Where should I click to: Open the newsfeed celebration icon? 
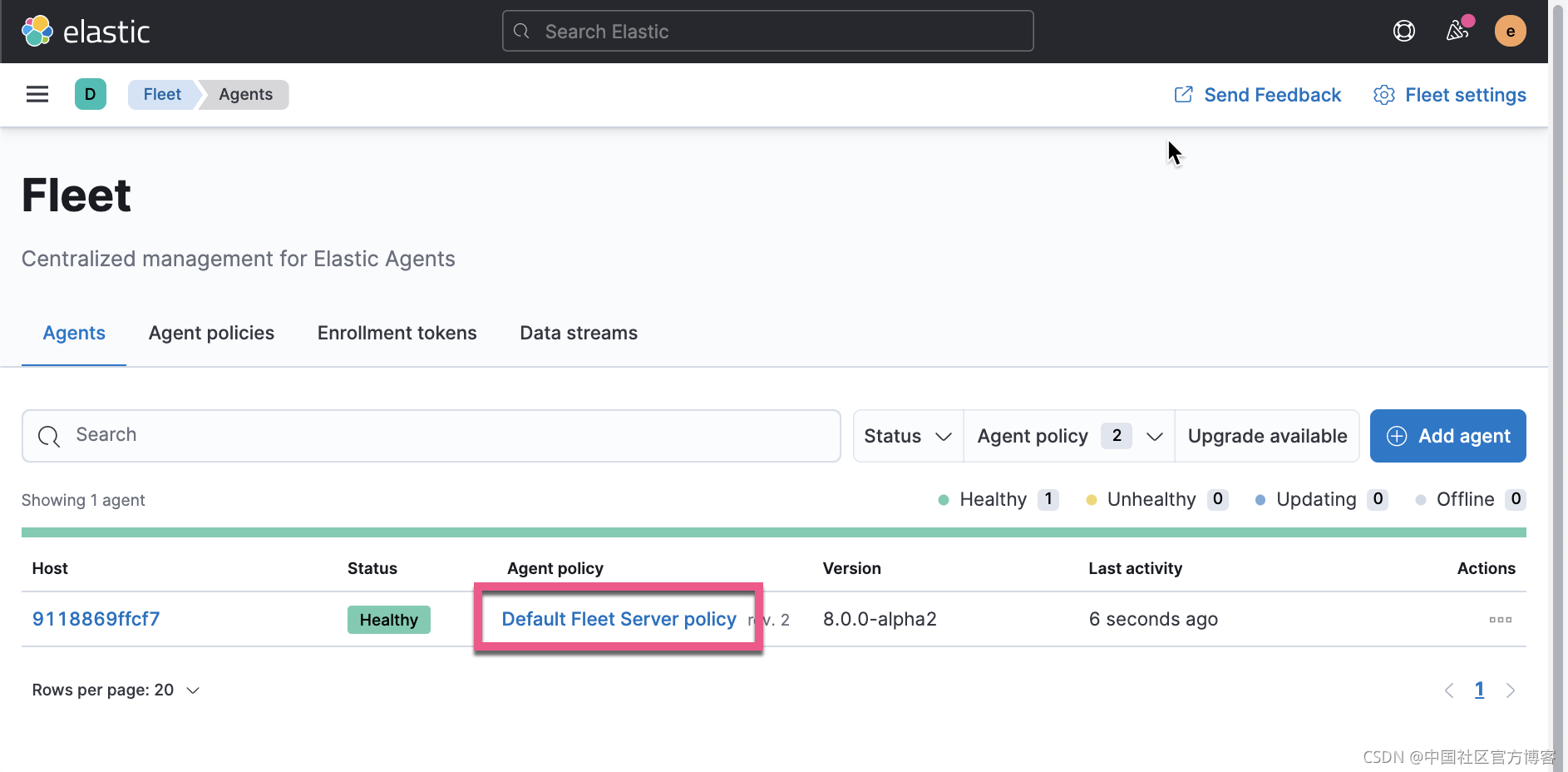coord(1457,32)
